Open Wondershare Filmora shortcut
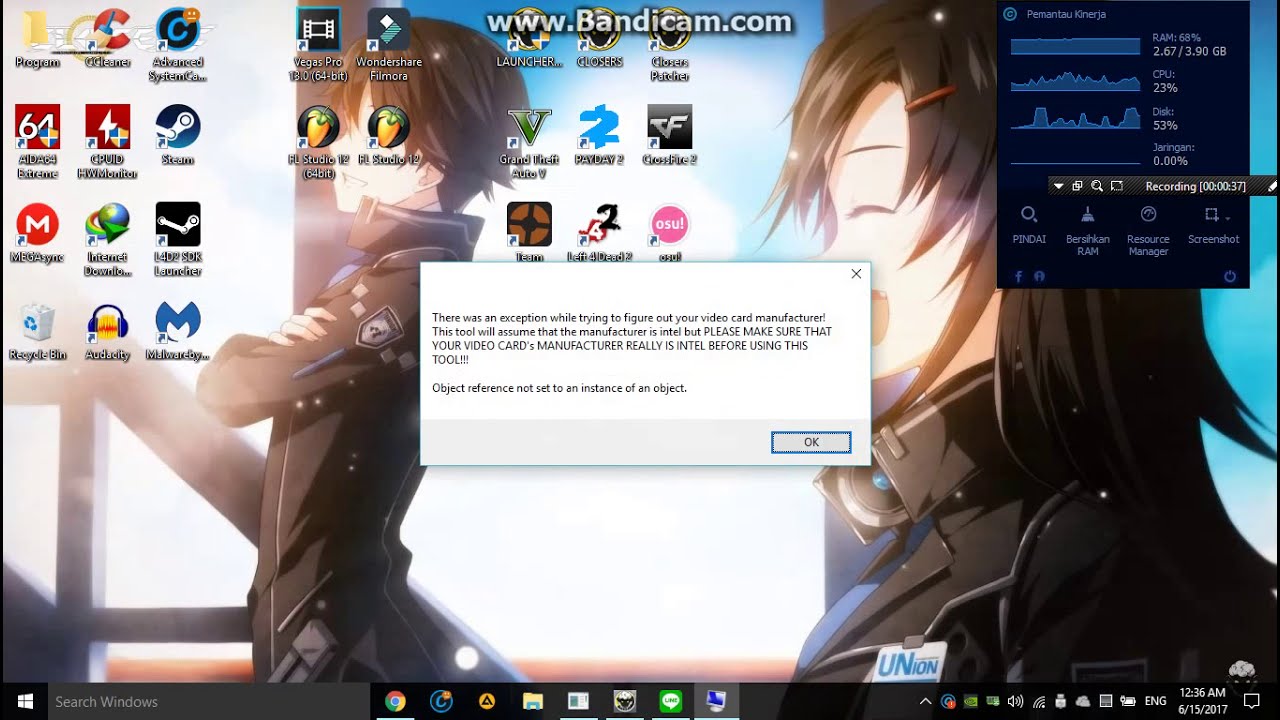Screen dimensions: 1280x720 click(x=389, y=45)
